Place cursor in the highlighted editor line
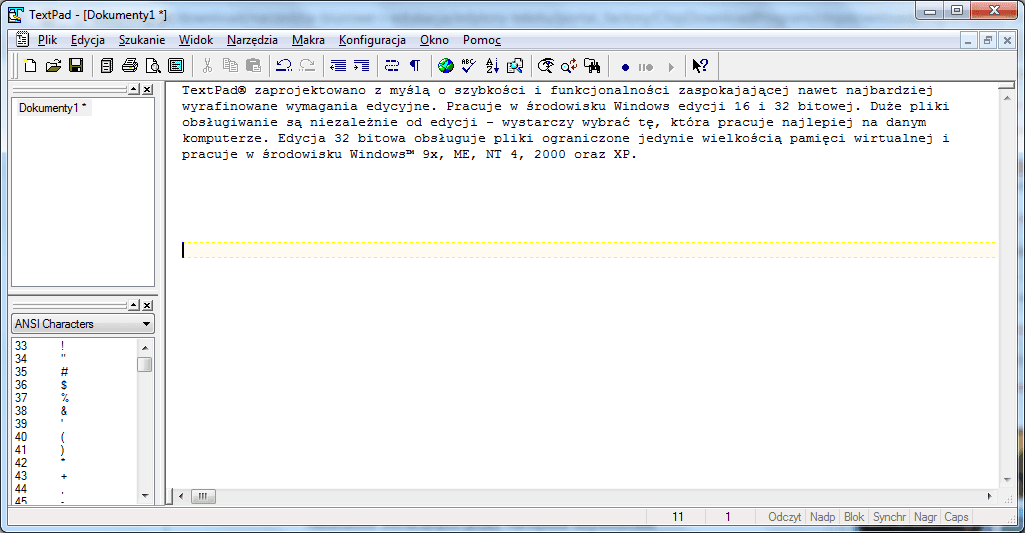 pyautogui.click(x=588, y=250)
